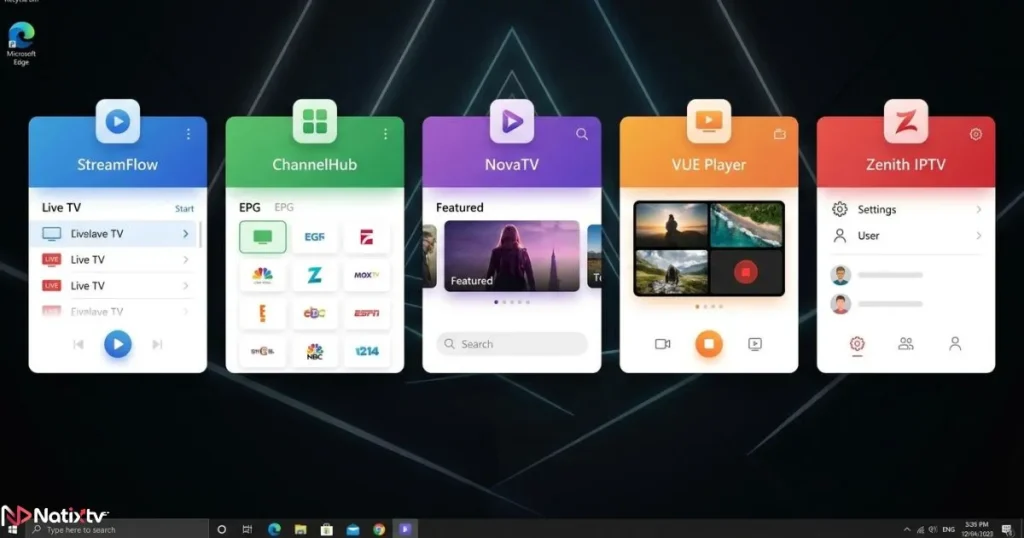The height and width of the screenshot is (538, 1024).
Task: Open the NovaTV Featured banner thumbnail
Action: (512, 256)
